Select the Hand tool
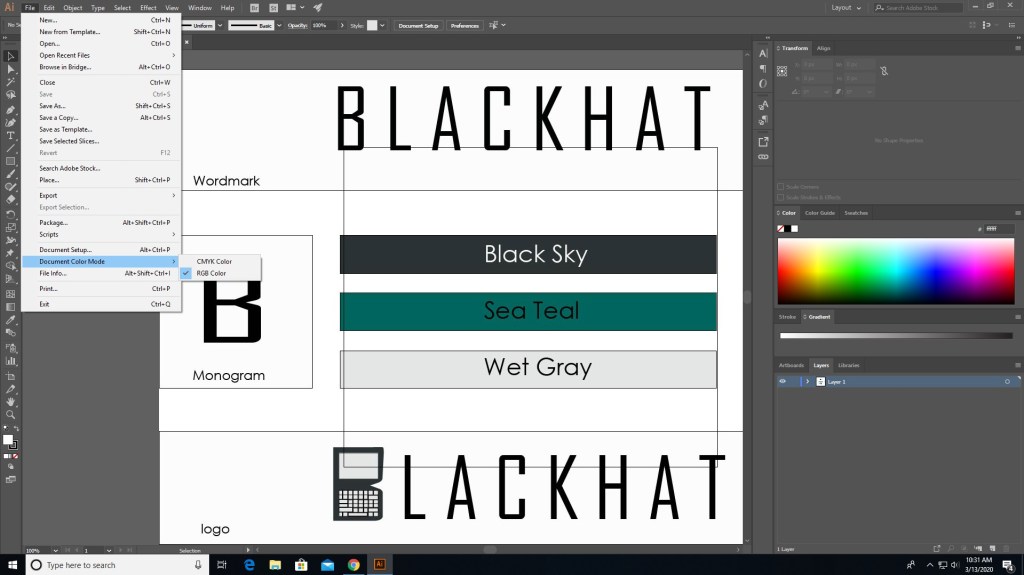The width and height of the screenshot is (1024, 575). click(11, 401)
